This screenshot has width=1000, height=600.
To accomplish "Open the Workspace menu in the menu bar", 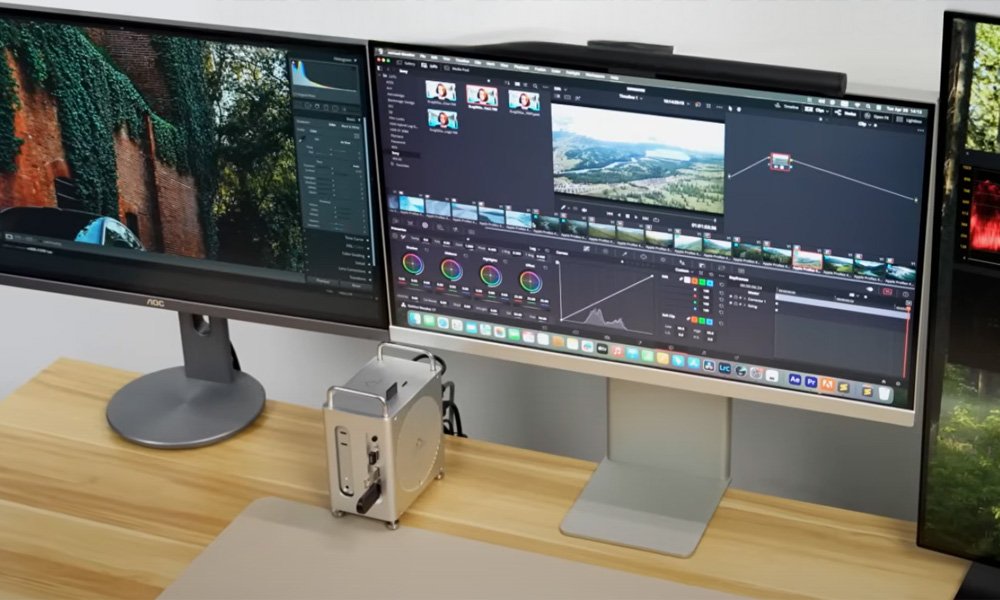I will [x=595, y=75].
